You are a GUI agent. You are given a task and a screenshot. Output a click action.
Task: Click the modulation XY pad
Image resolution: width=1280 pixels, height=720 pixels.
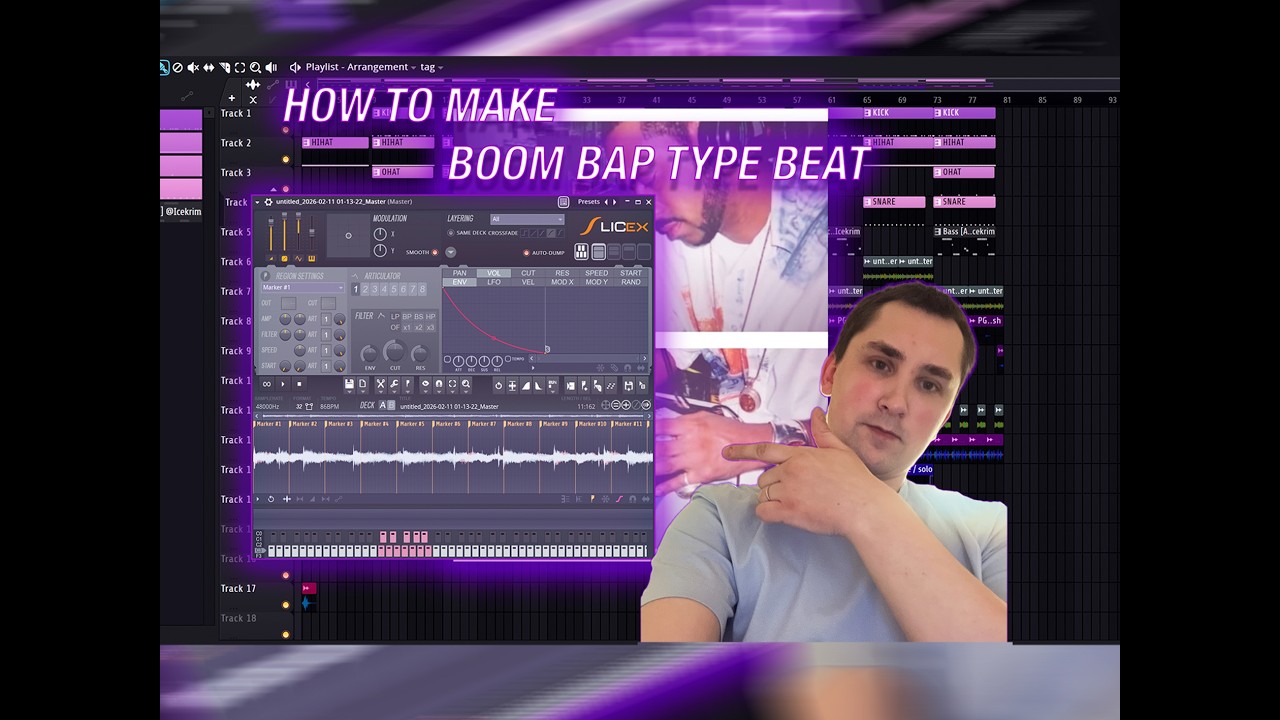tap(348, 235)
